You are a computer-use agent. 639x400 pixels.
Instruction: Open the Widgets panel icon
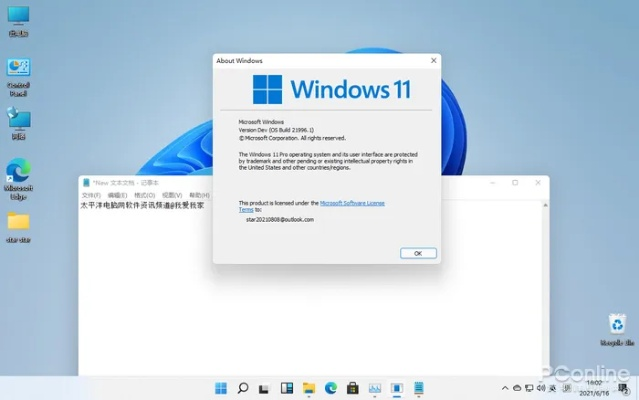pos(286,388)
